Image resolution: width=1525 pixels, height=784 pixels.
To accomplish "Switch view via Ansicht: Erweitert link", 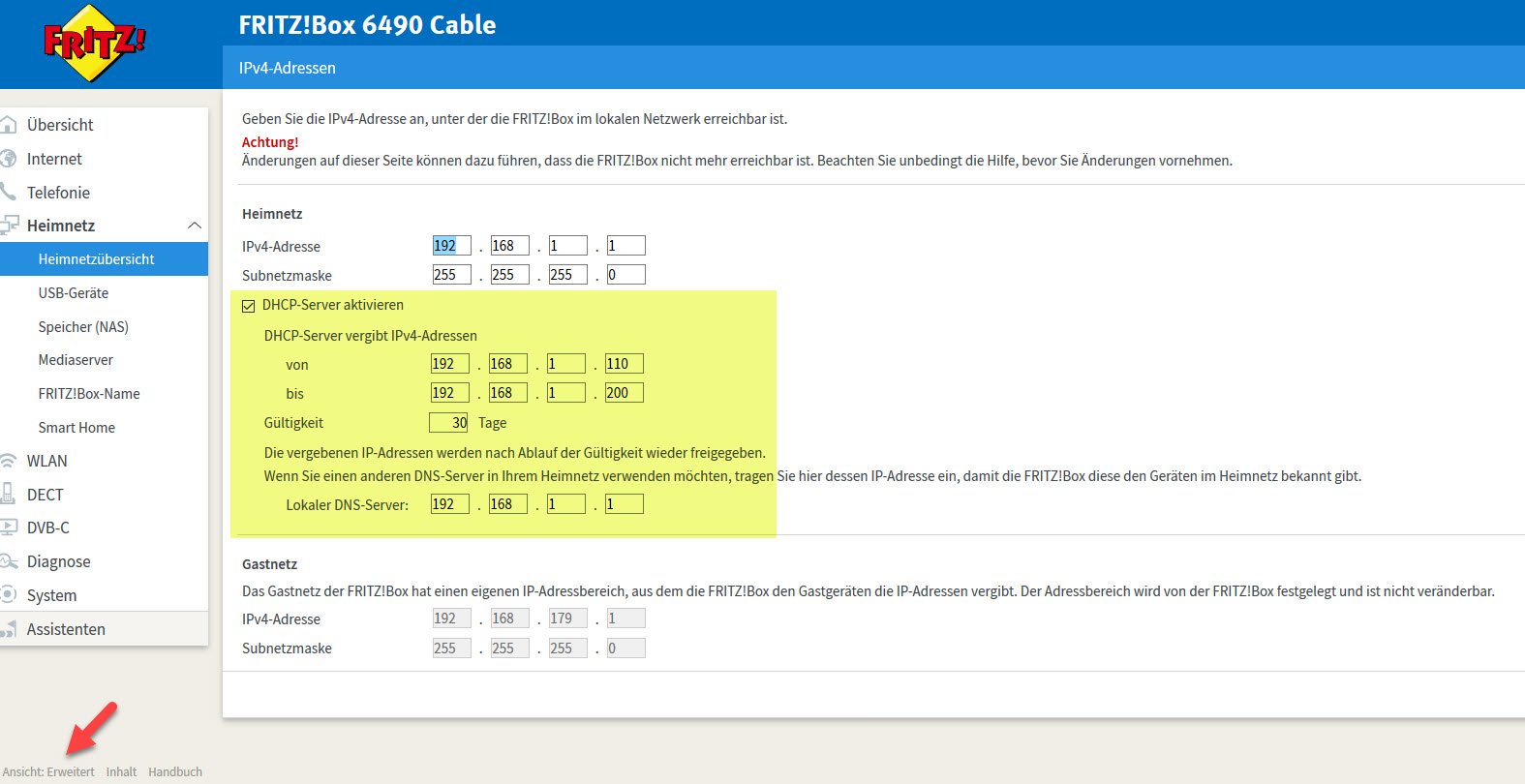I will point(48,771).
